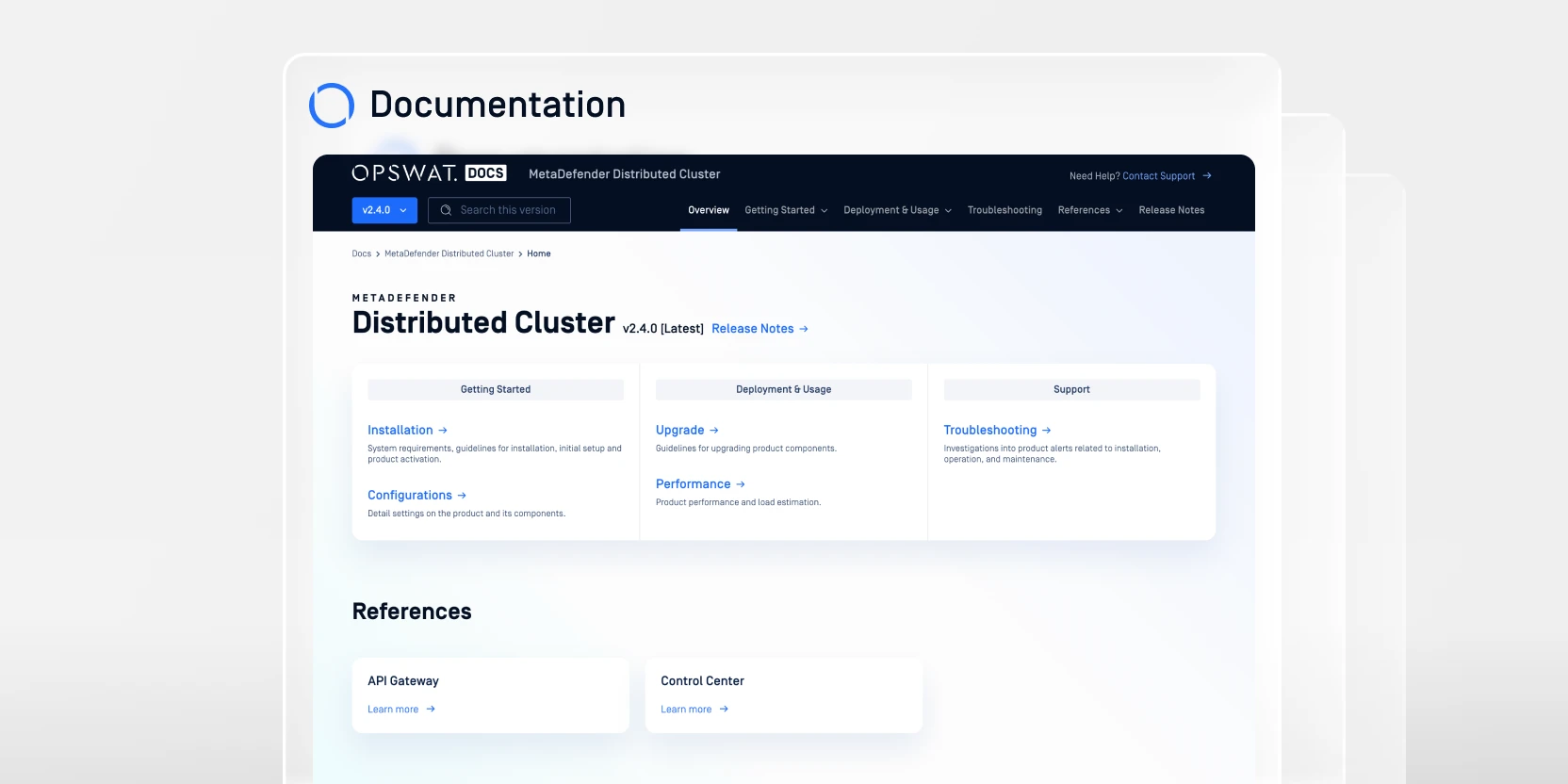Click the arrow in API Gateway card
The width and height of the screenshot is (1568, 784).
point(431,710)
